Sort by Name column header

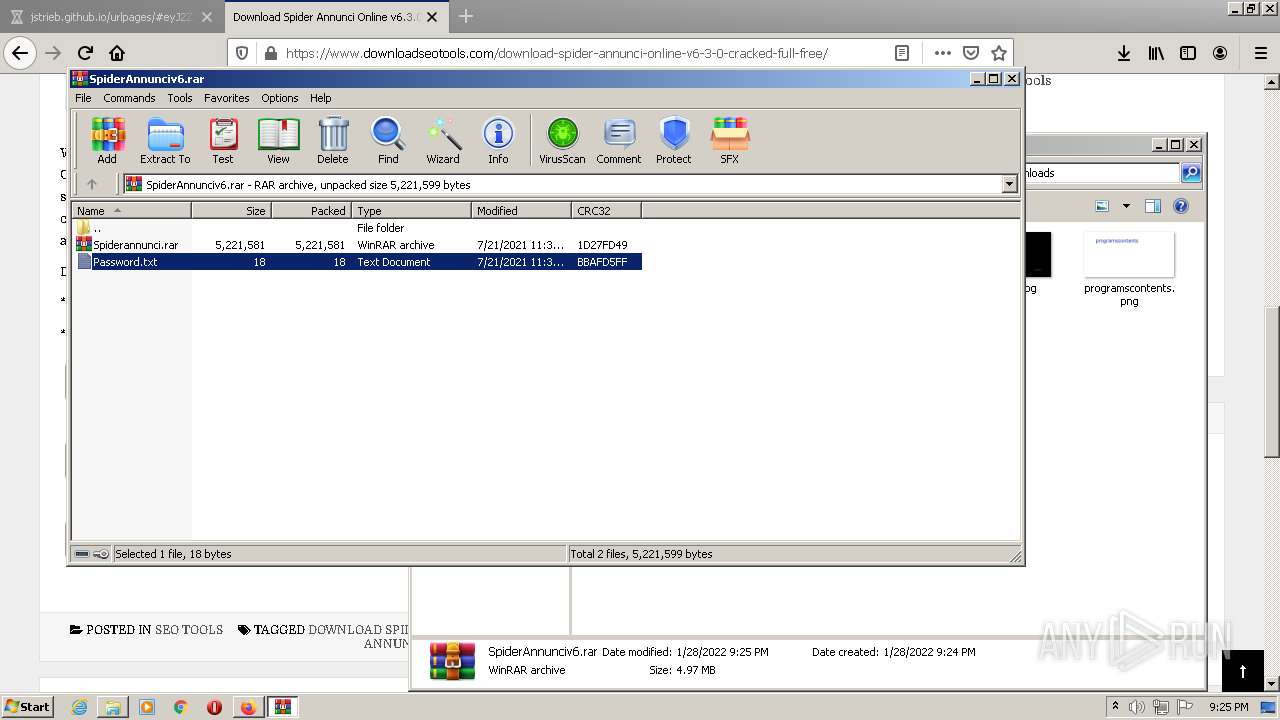pyautogui.click(x=131, y=210)
